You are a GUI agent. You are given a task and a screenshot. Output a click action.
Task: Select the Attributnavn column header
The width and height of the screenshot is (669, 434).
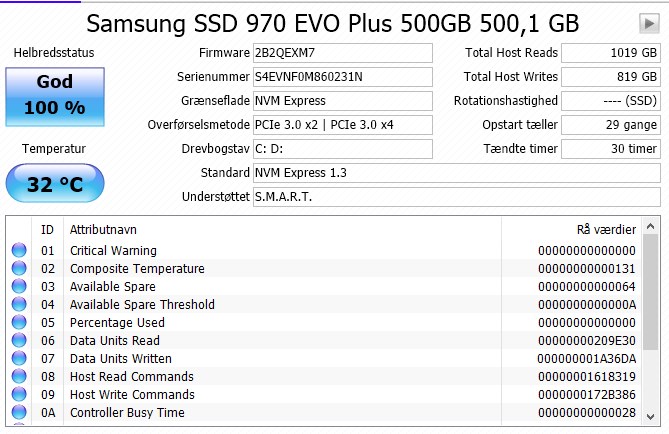coord(103,230)
